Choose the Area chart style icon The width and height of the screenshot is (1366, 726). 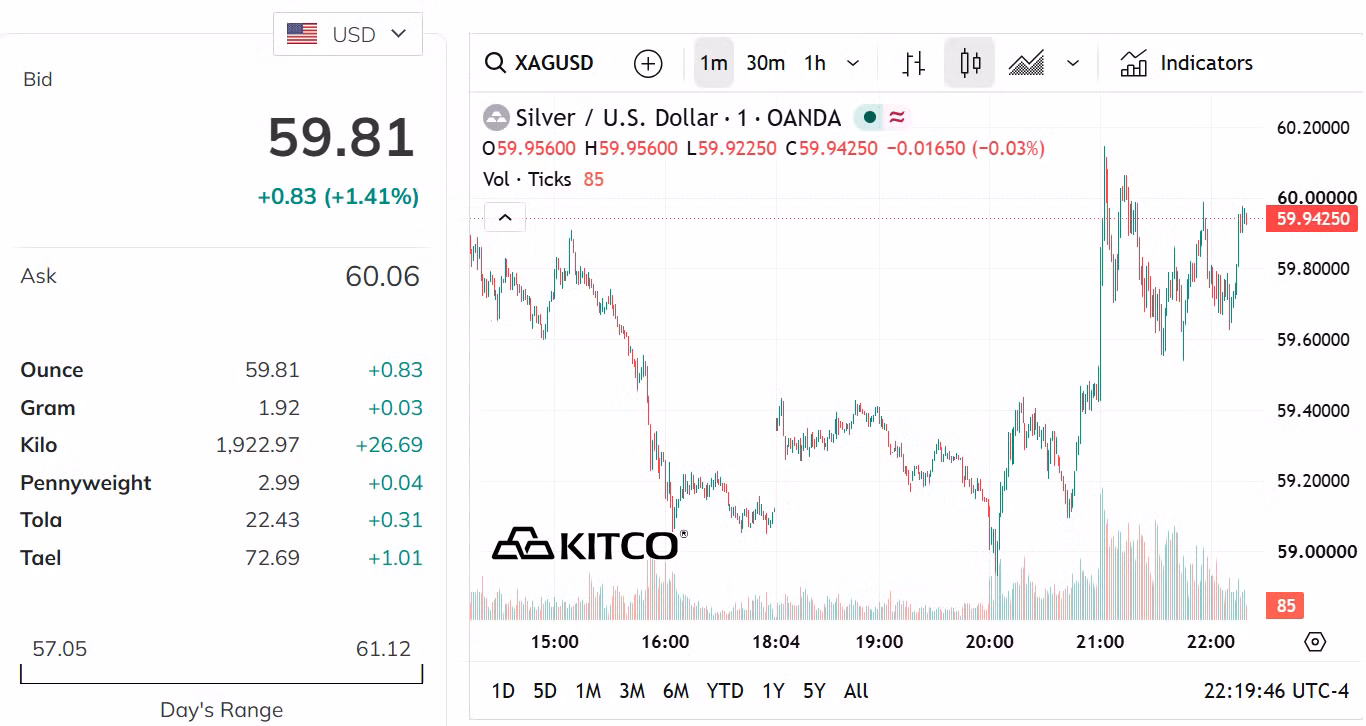tap(1026, 63)
